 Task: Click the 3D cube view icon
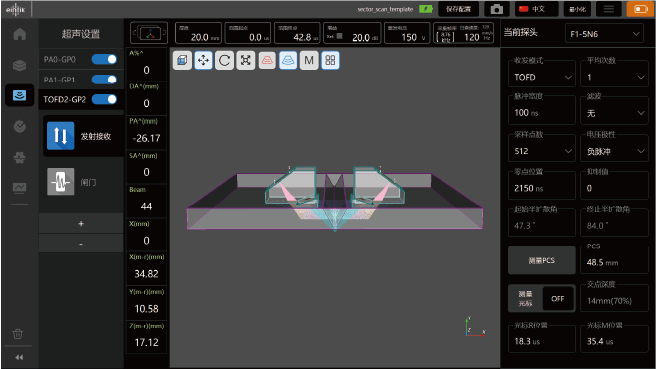[x=182, y=61]
